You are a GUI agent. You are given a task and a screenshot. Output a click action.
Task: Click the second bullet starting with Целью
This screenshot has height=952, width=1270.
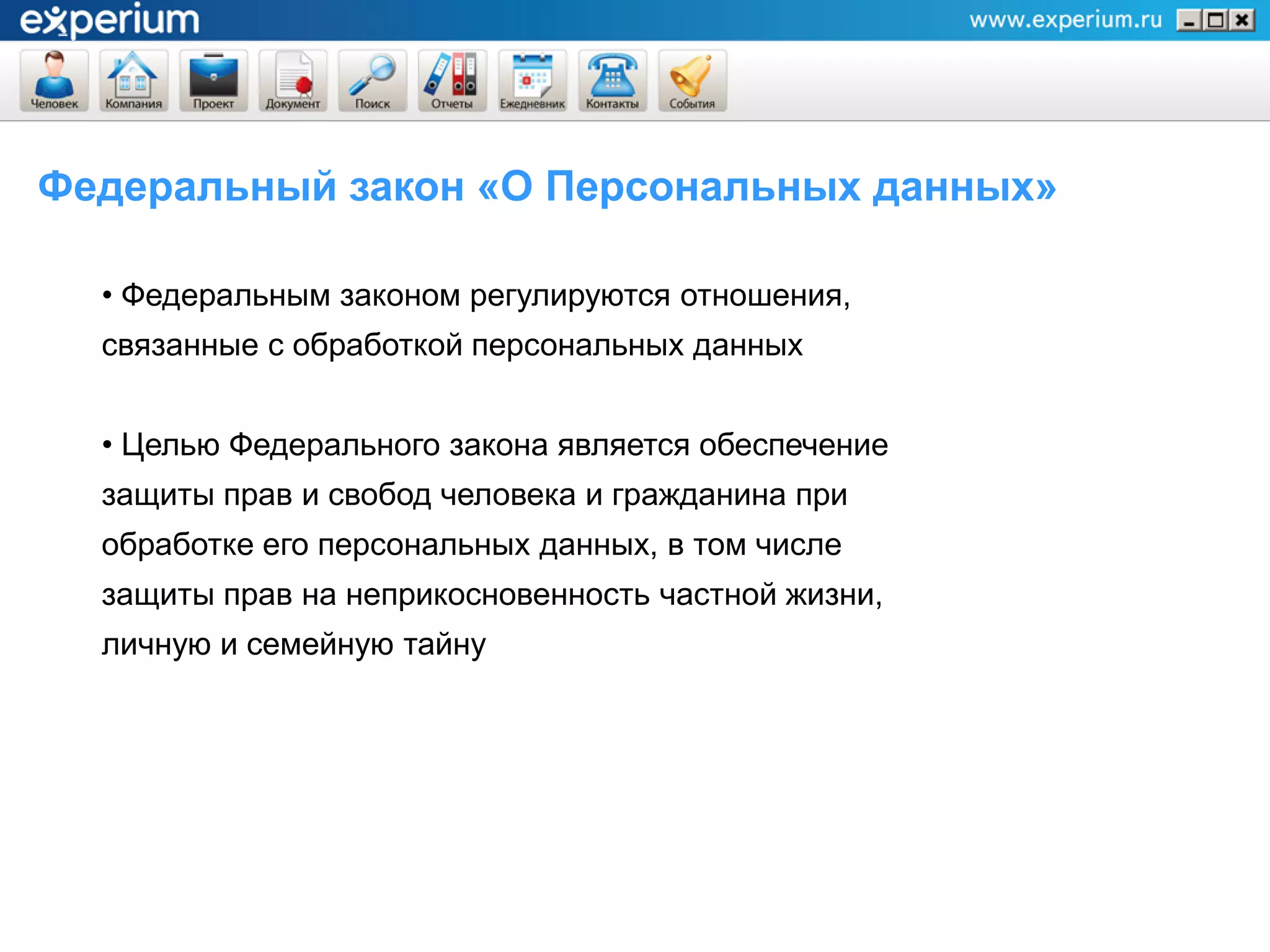pyautogui.click(x=494, y=544)
